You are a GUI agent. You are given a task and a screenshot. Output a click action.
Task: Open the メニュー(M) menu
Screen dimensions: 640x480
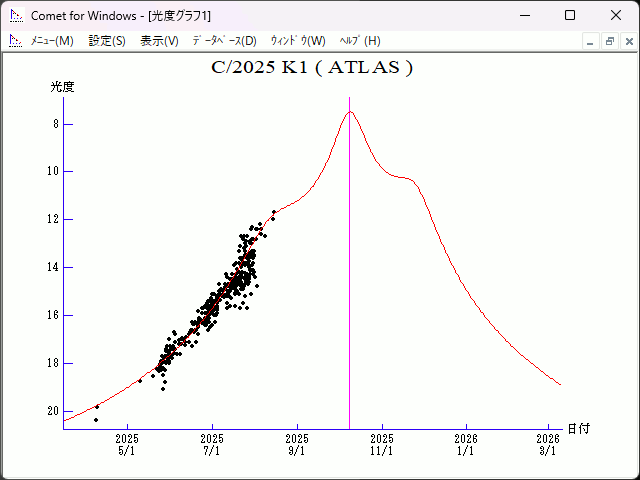click(52, 41)
